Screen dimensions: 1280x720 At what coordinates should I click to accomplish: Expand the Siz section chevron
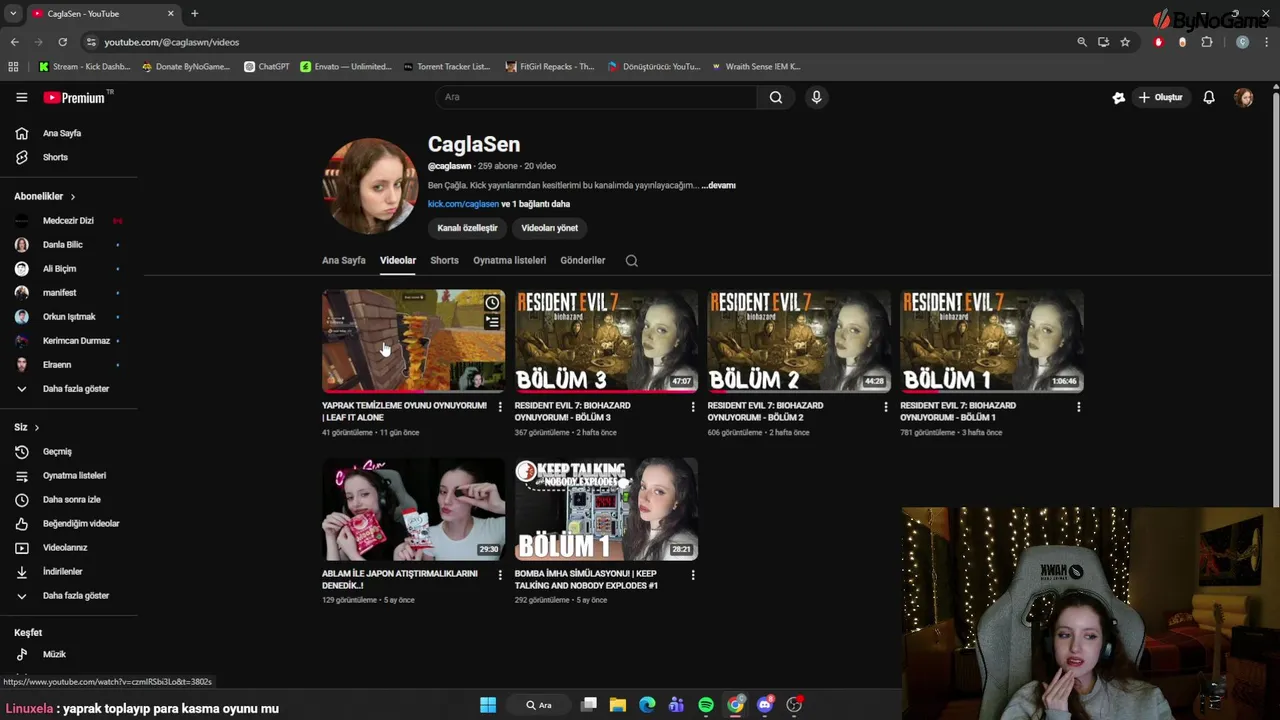coord(37,428)
